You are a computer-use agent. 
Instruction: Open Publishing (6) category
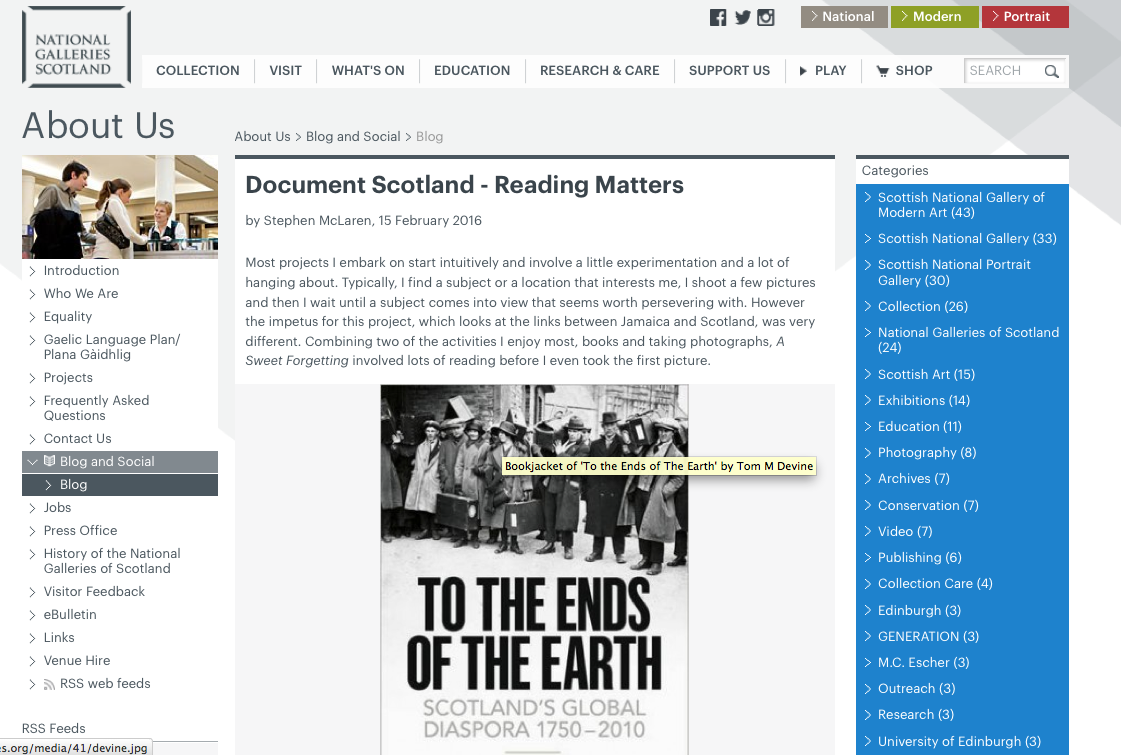(x=919, y=558)
